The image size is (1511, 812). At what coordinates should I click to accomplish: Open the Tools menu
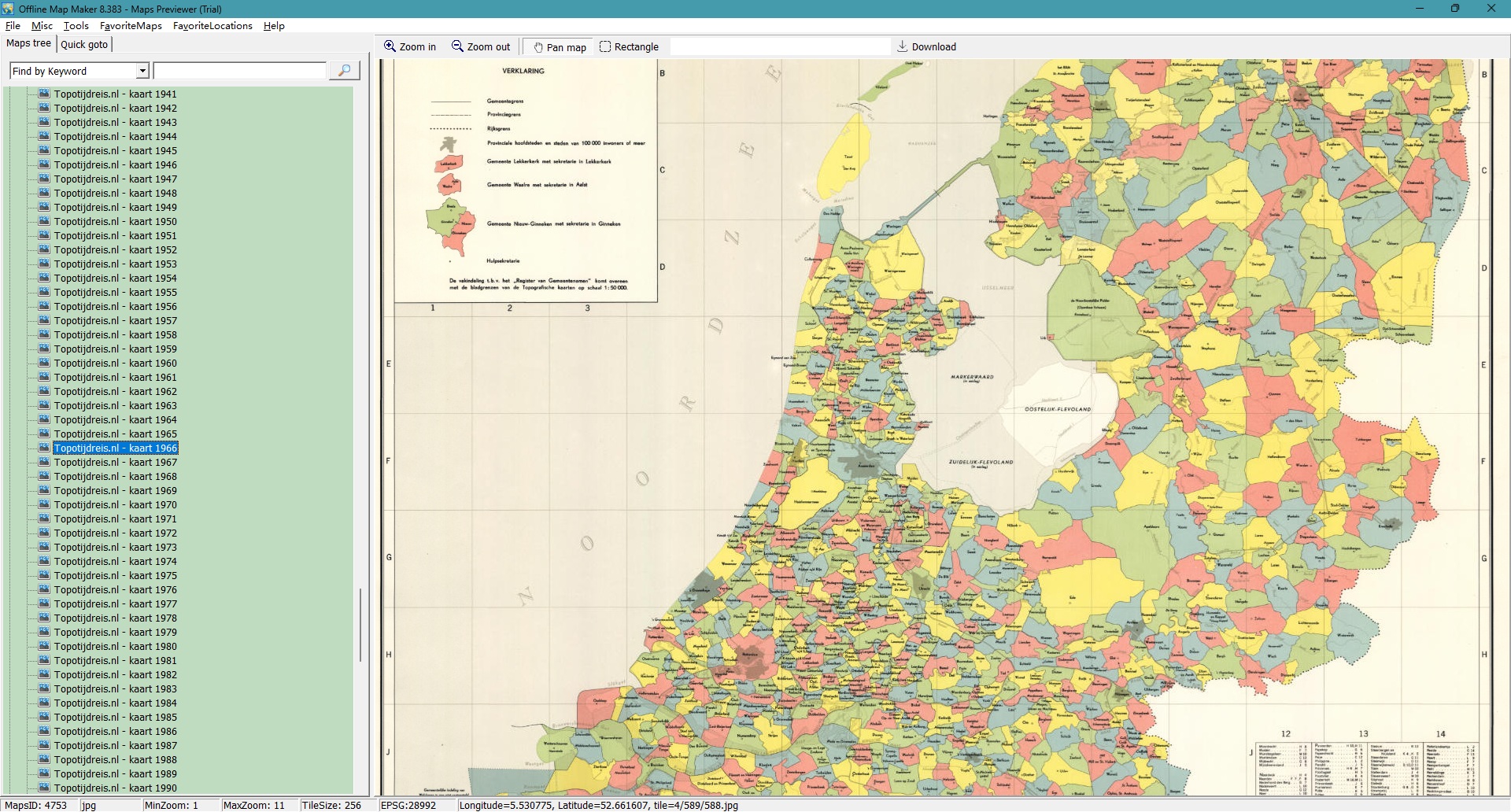76,26
